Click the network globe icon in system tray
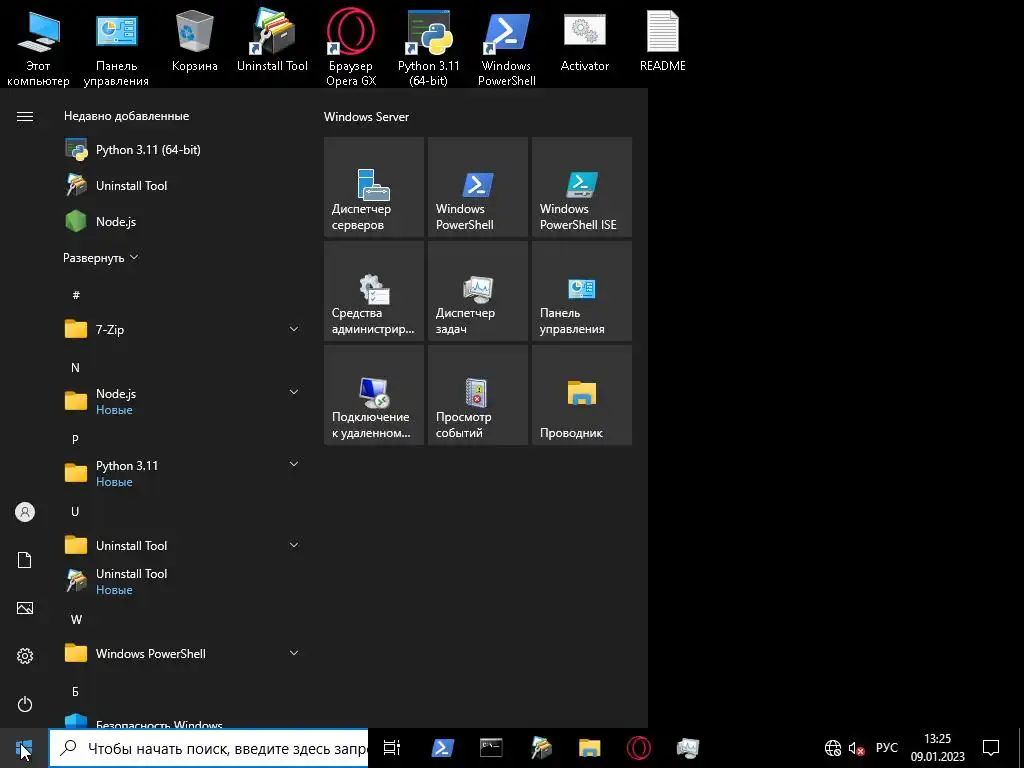The height and width of the screenshot is (768, 1024). [x=833, y=748]
